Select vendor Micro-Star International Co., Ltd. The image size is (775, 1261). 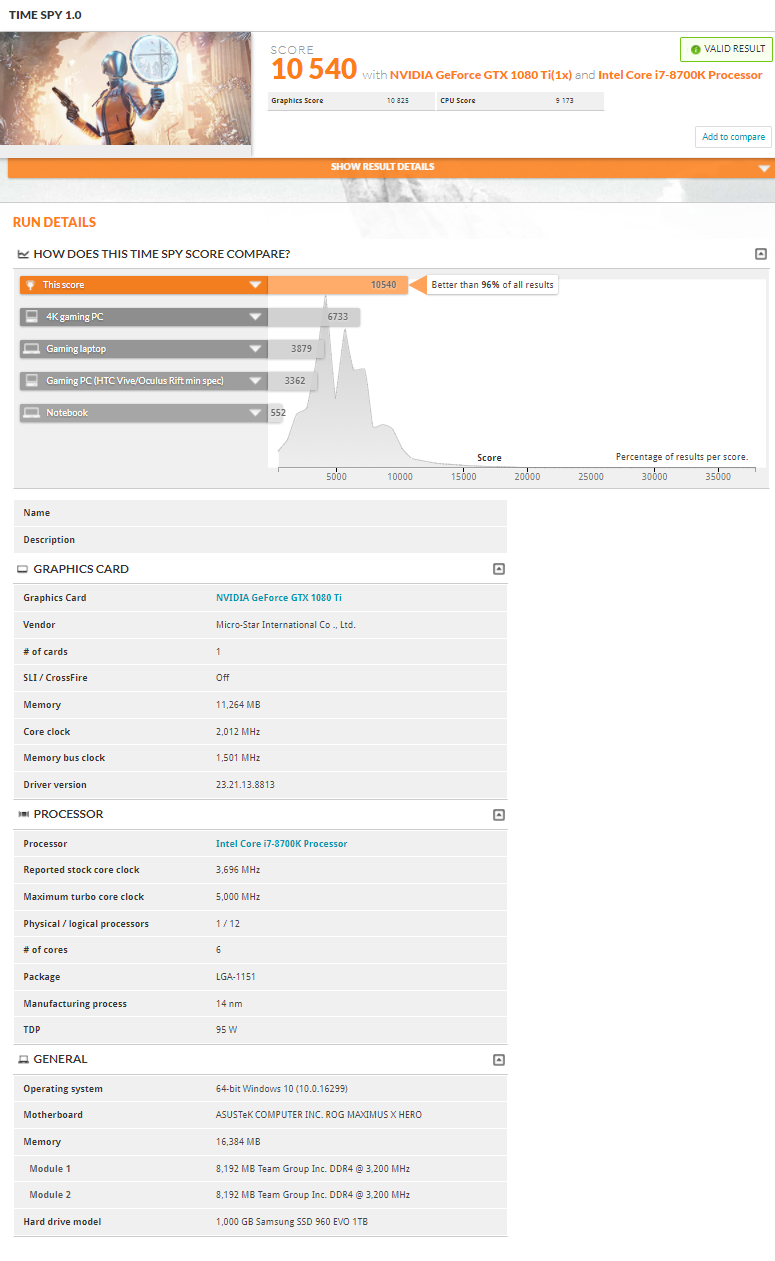click(286, 625)
